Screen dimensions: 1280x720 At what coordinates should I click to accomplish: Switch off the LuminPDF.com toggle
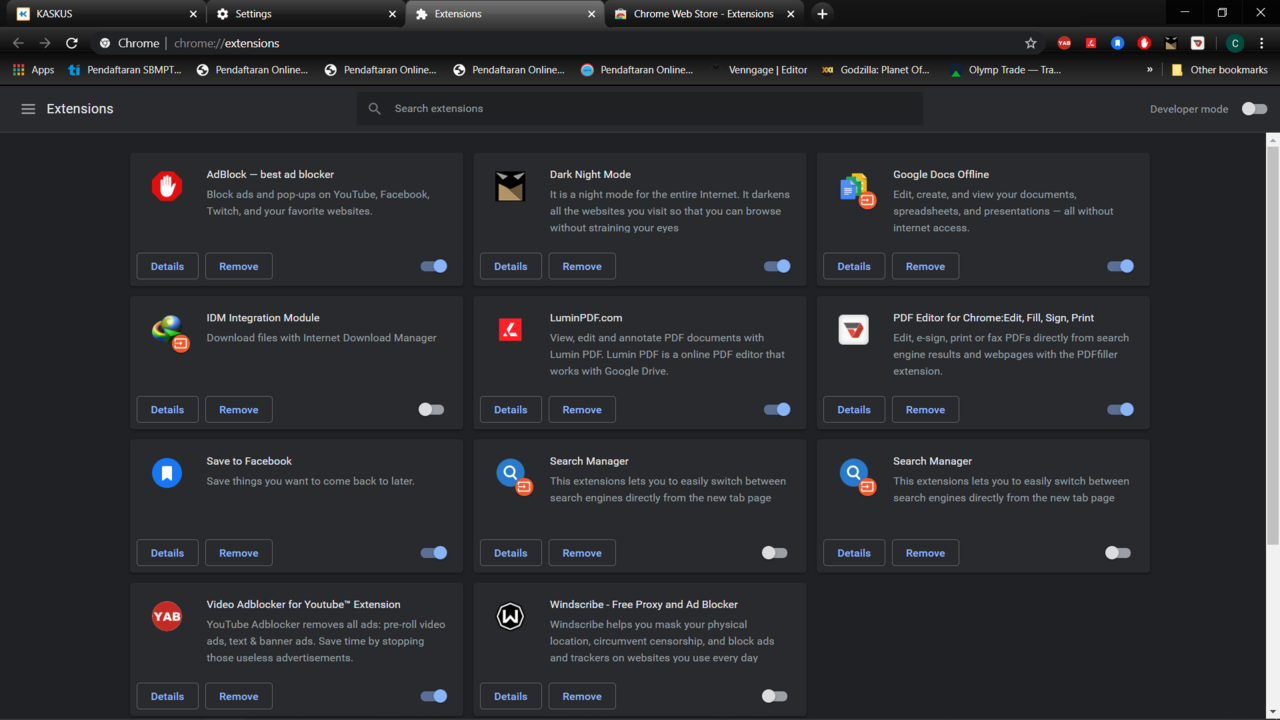click(x=777, y=409)
